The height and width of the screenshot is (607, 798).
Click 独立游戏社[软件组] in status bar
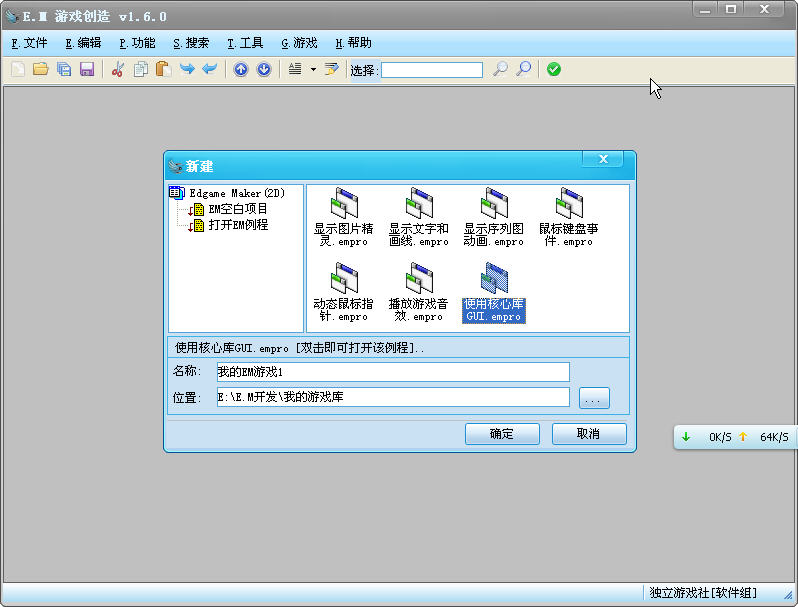point(703,593)
